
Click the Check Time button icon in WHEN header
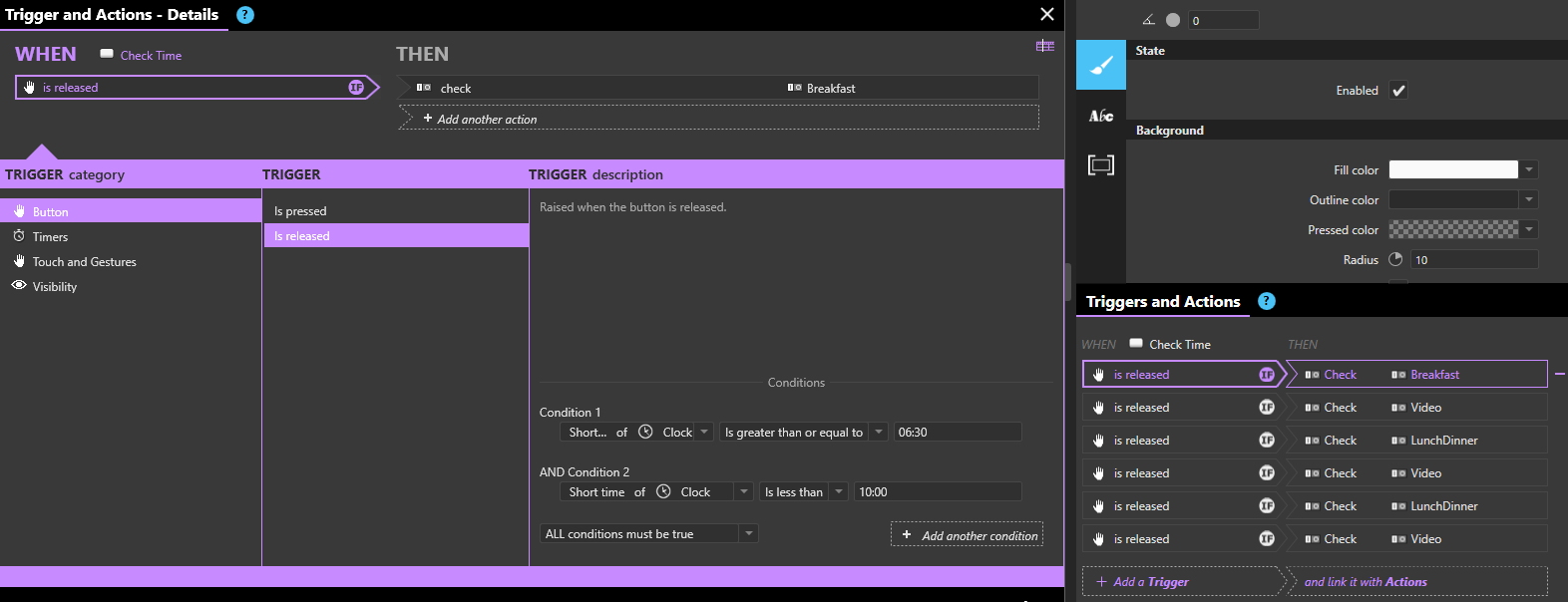[x=107, y=54]
